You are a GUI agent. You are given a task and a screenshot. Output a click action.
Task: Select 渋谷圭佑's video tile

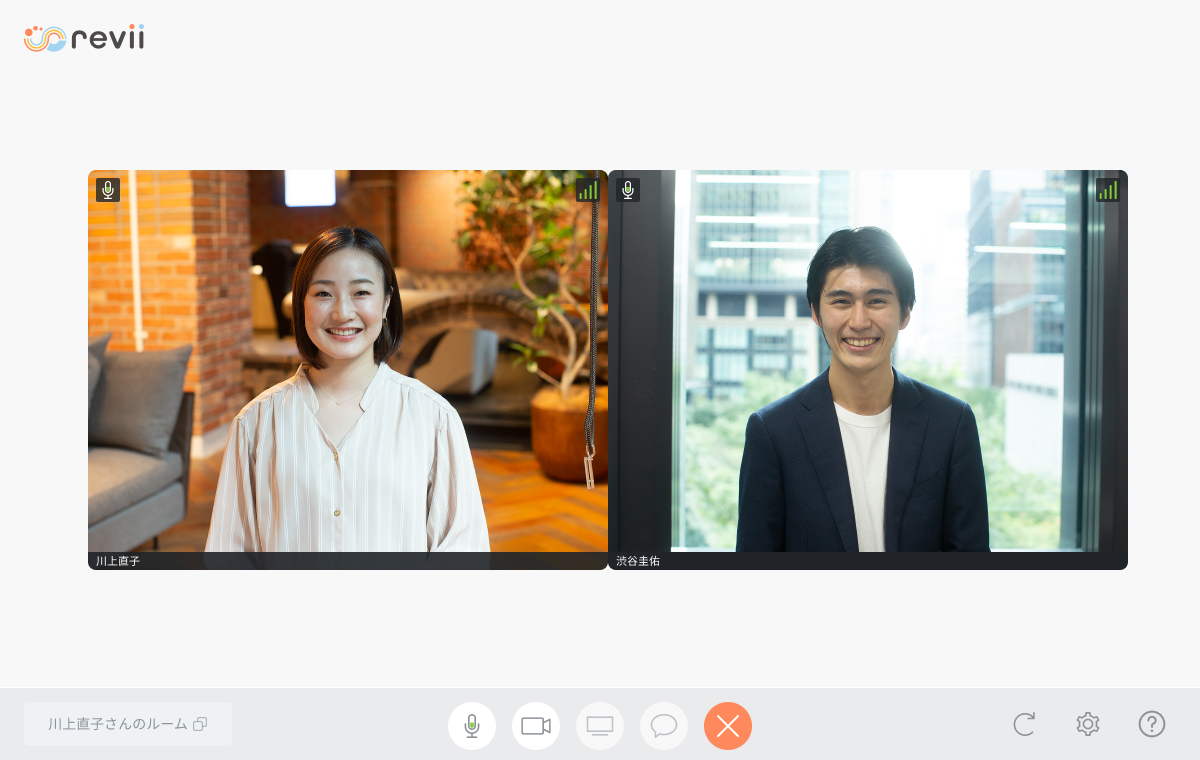pos(868,370)
